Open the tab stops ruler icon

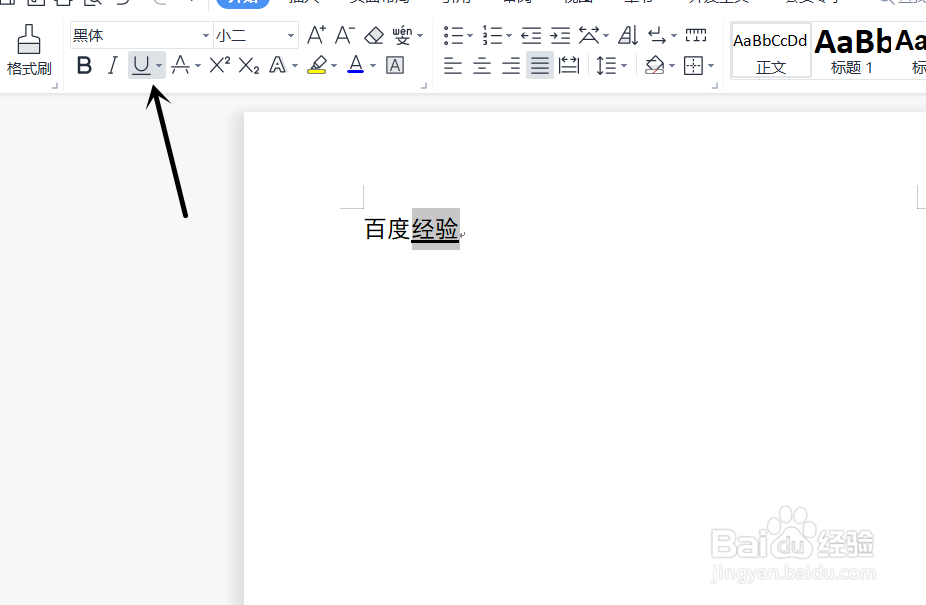[x=696, y=35]
